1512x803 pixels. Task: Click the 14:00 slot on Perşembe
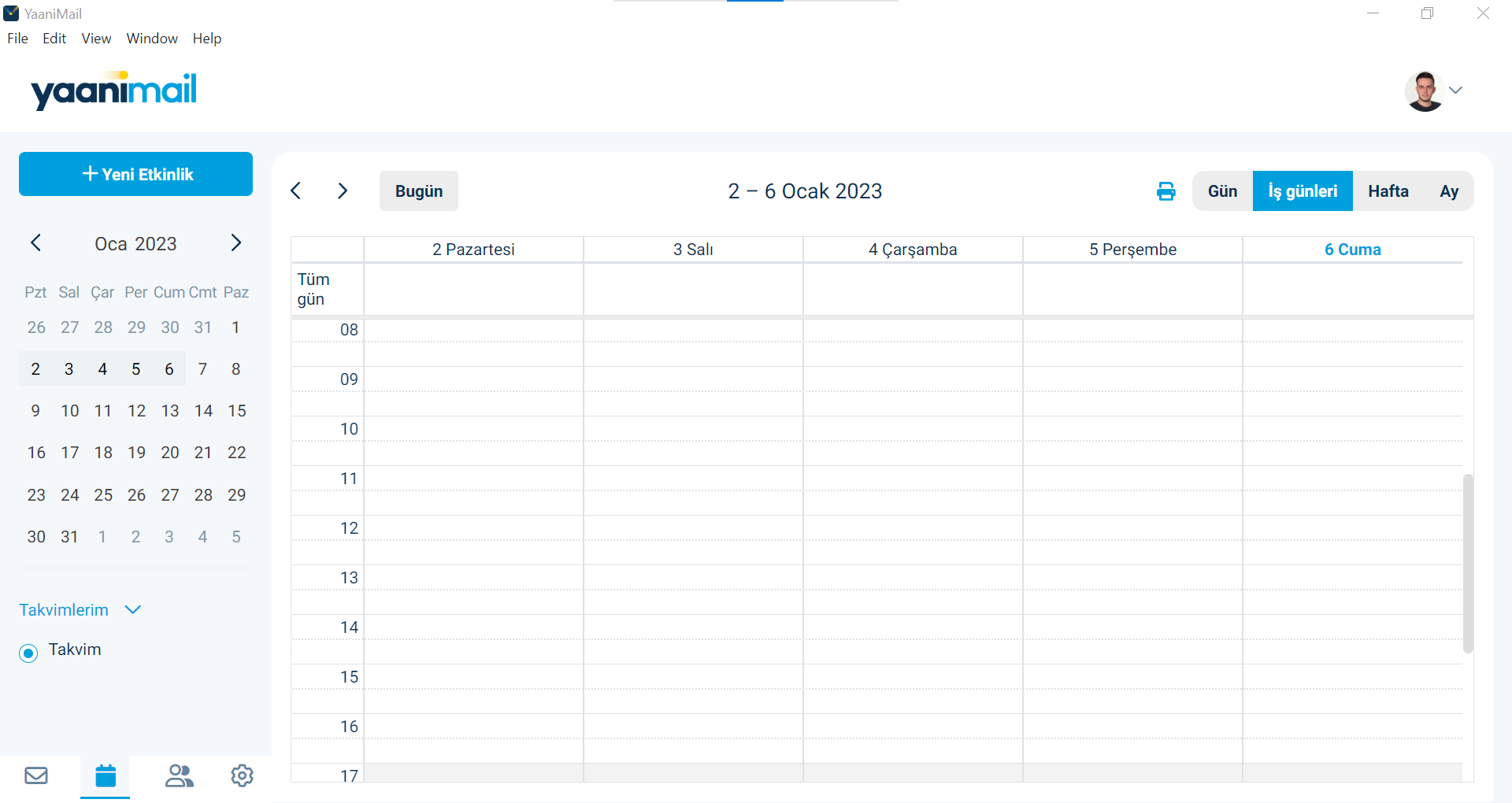click(x=1132, y=627)
